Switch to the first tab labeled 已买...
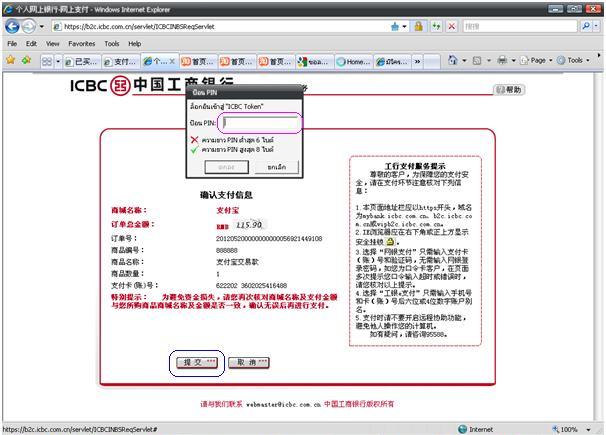This screenshot has height=435, width=606. click(x=82, y=62)
